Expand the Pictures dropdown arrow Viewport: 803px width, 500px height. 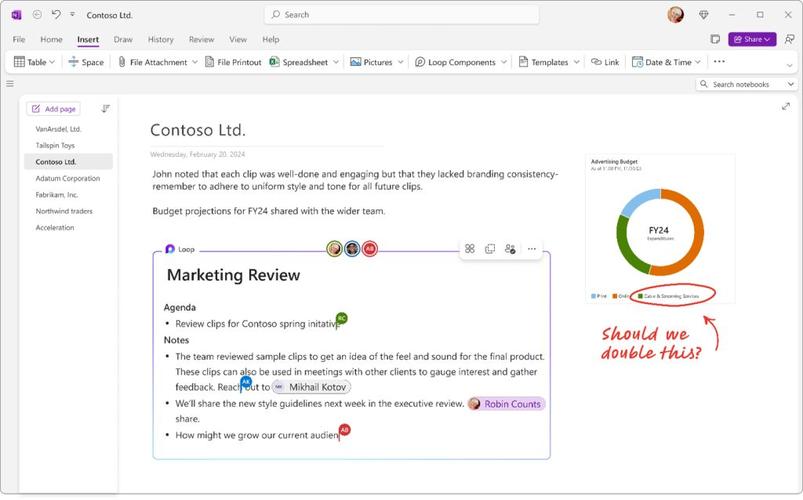pos(400,62)
